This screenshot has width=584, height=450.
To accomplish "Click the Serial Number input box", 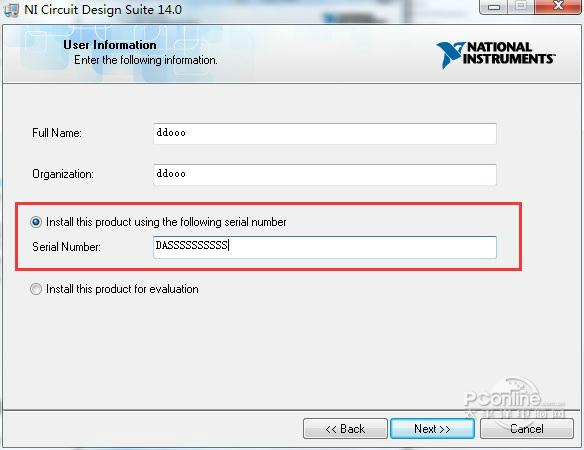I will [x=324, y=247].
